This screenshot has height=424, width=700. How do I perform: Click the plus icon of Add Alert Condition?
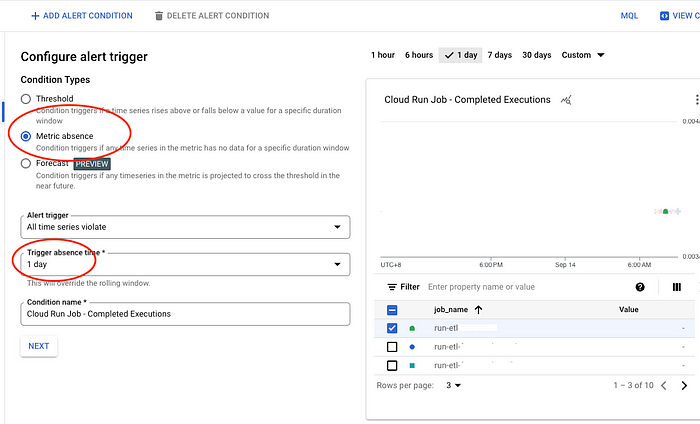(x=35, y=16)
